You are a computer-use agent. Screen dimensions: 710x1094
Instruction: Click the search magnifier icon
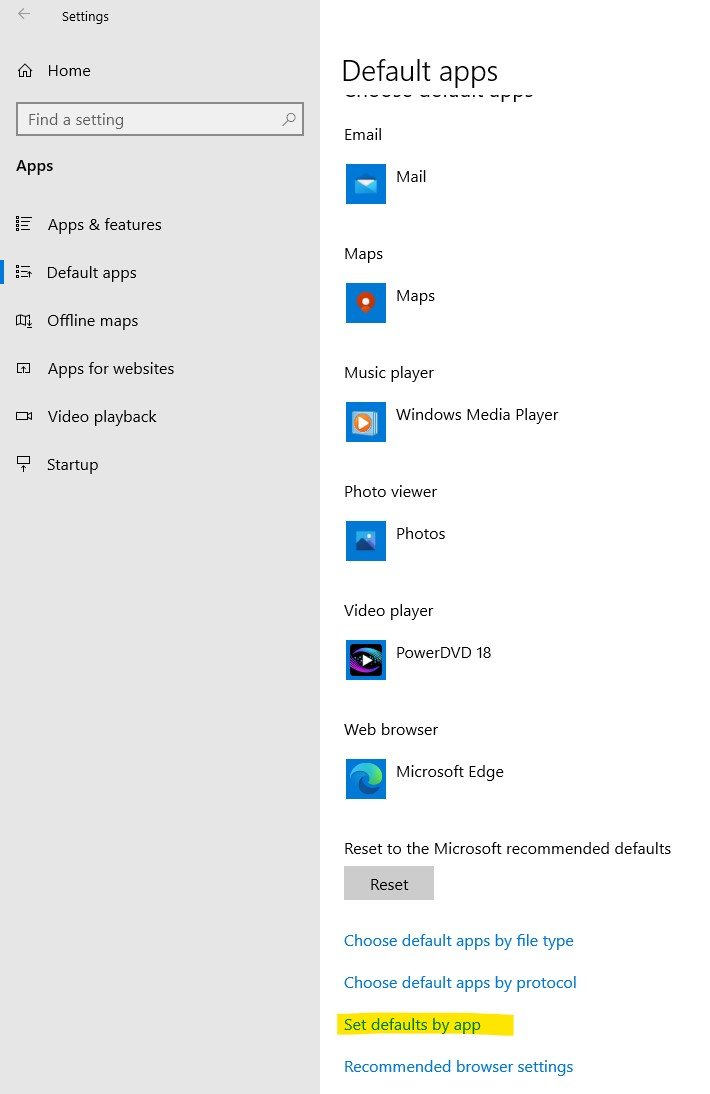(x=289, y=119)
